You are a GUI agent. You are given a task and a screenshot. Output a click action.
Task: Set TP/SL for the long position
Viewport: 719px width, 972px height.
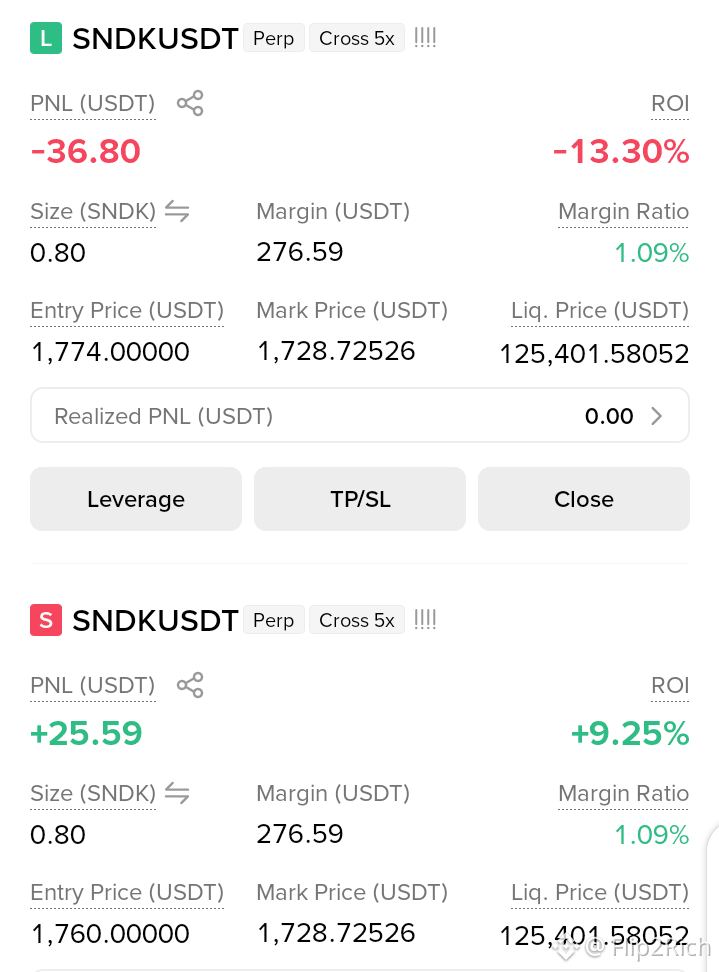coord(360,499)
